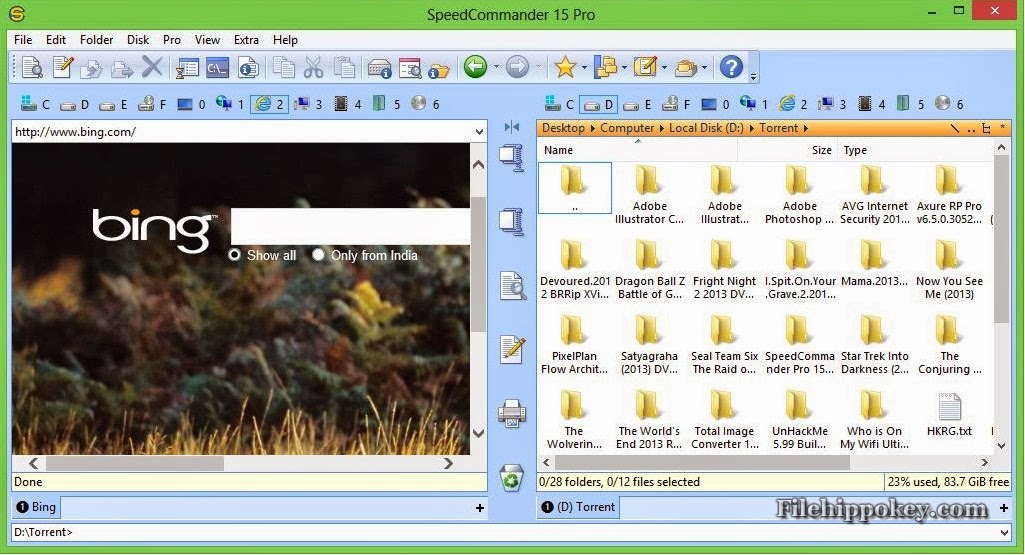1025x555 pixels.
Task: Click the find files toolbar icon
Action: click(410, 67)
